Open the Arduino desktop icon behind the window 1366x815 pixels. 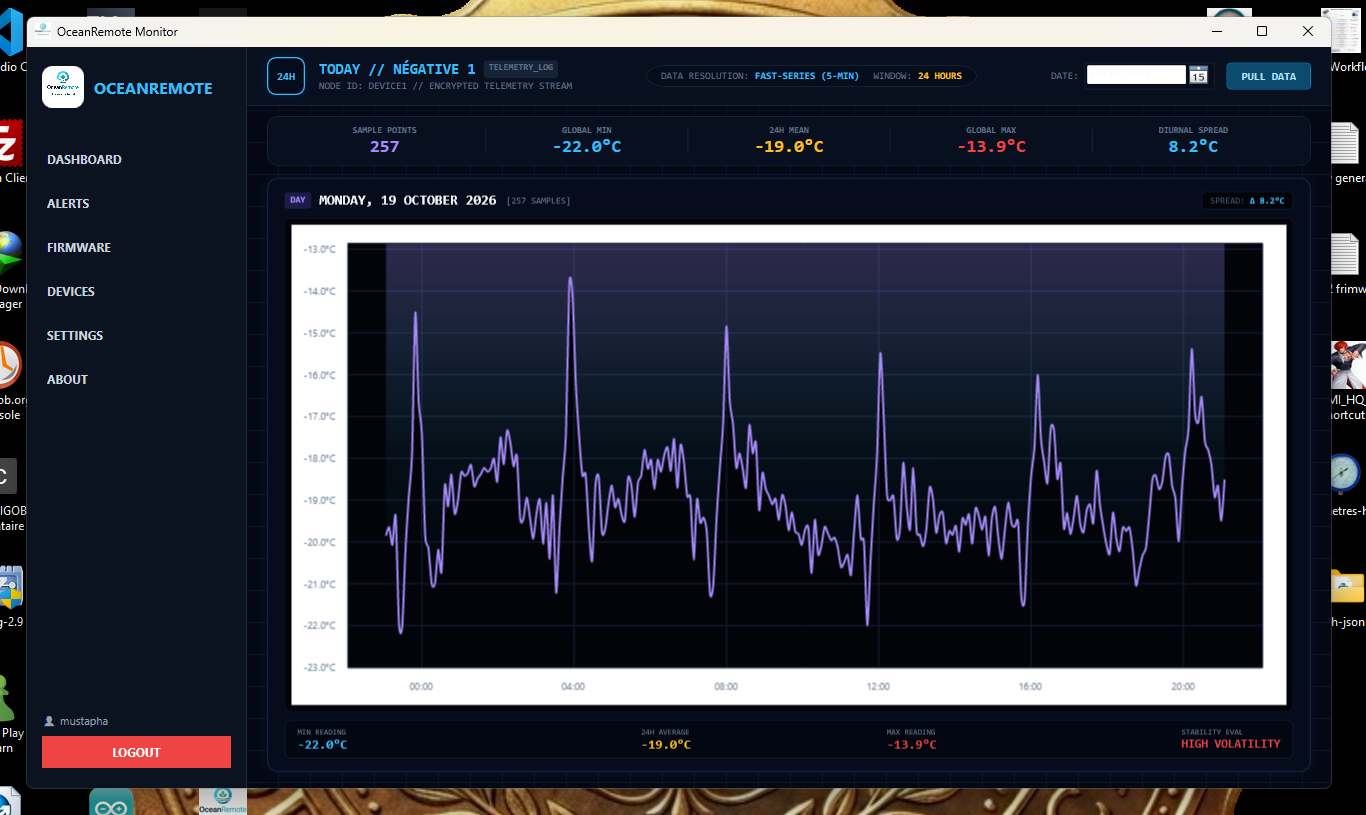tap(111, 801)
